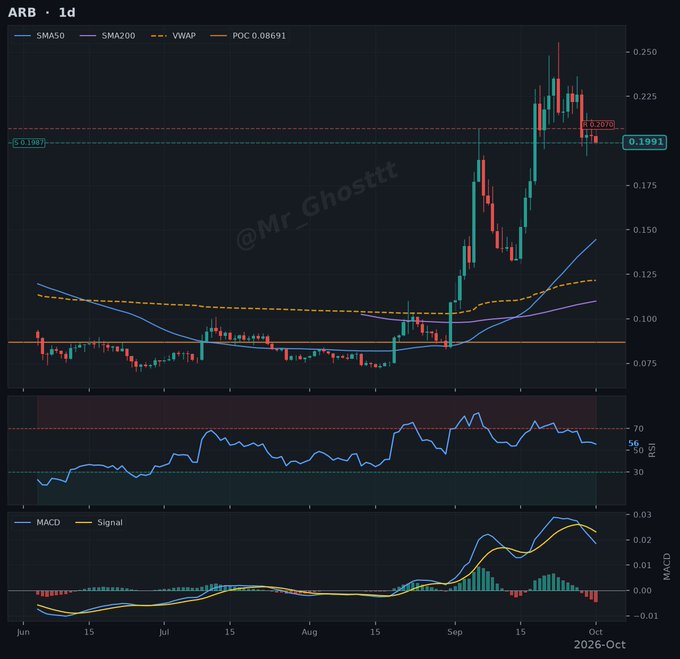Click the Jun date axis label

pos(23,632)
